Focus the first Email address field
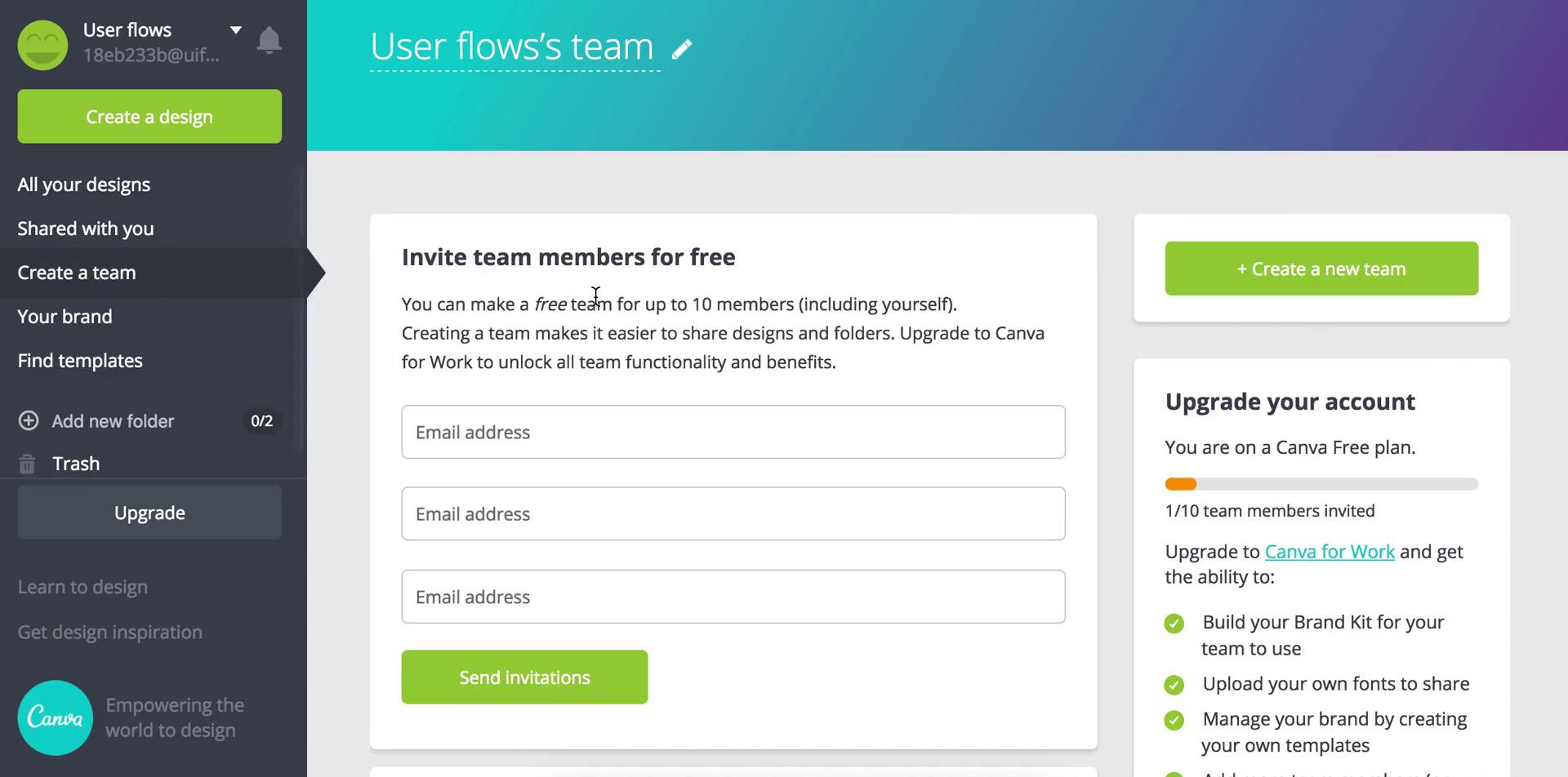Viewport: 1568px width, 777px height. pyautogui.click(x=733, y=432)
